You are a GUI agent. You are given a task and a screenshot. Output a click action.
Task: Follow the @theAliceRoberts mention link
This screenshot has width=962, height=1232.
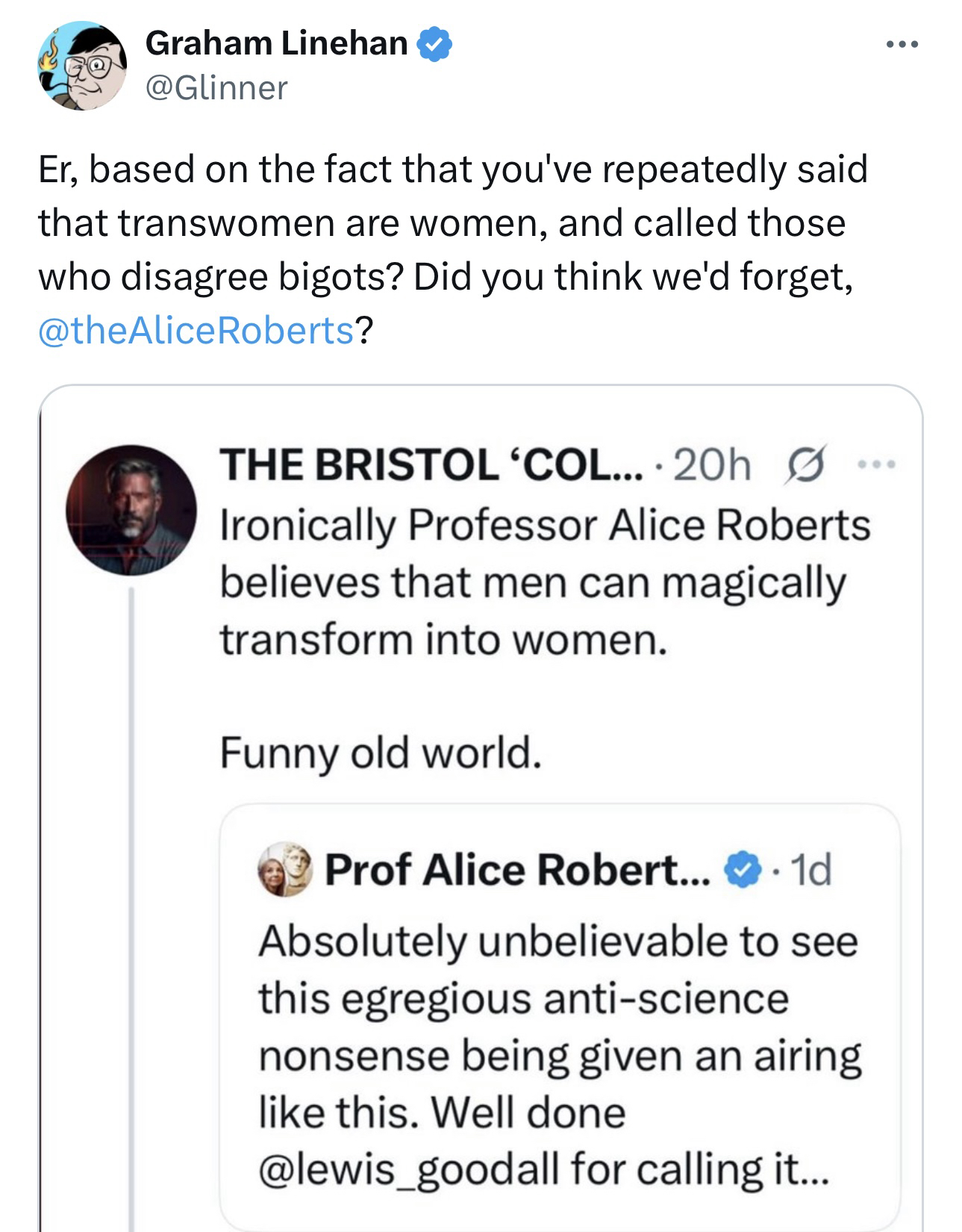[196, 330]
